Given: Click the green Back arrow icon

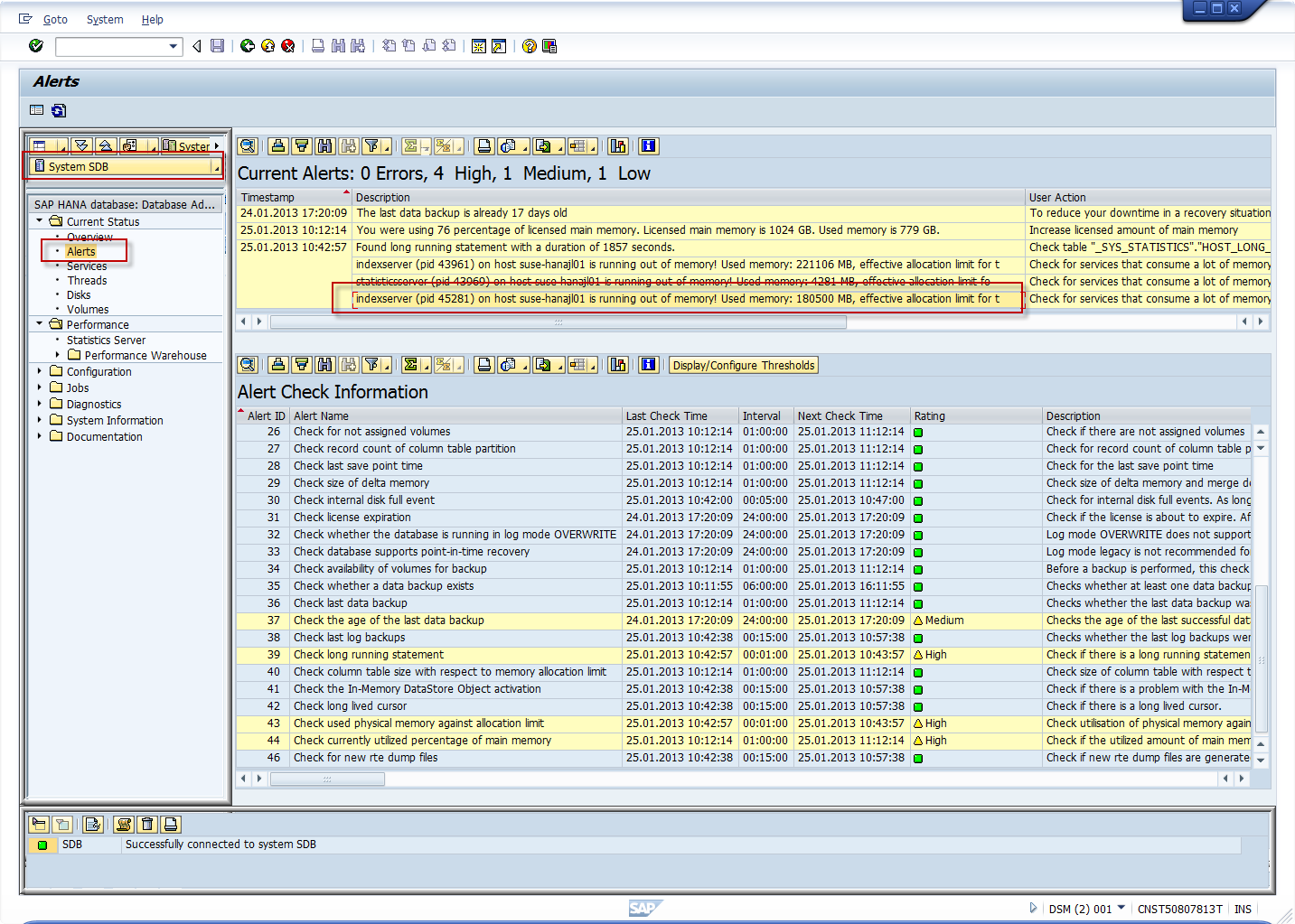Looking at the screenshot, I should point(248,46).
